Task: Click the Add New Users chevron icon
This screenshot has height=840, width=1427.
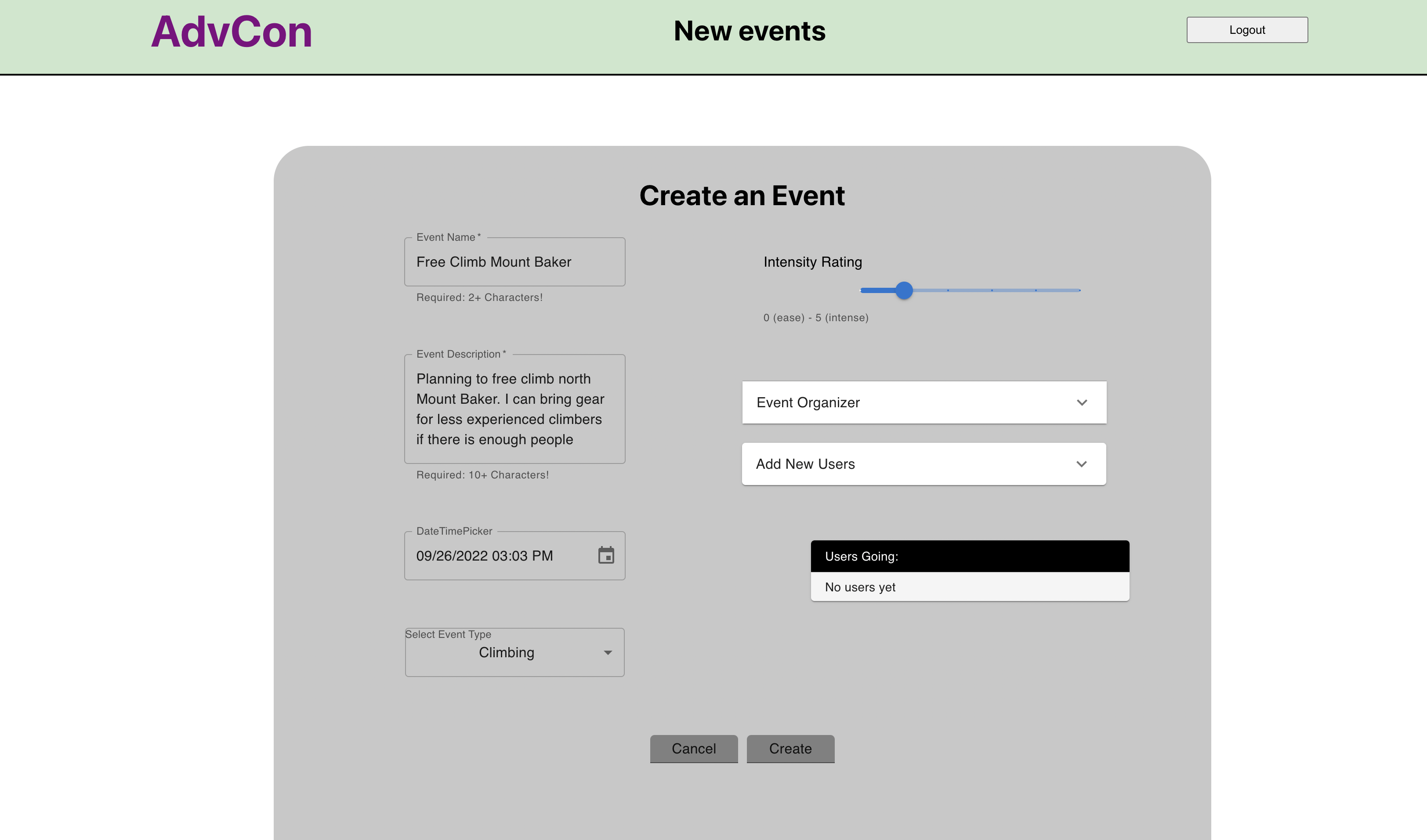Action: pyautogui.click(x=1081, y=464)
